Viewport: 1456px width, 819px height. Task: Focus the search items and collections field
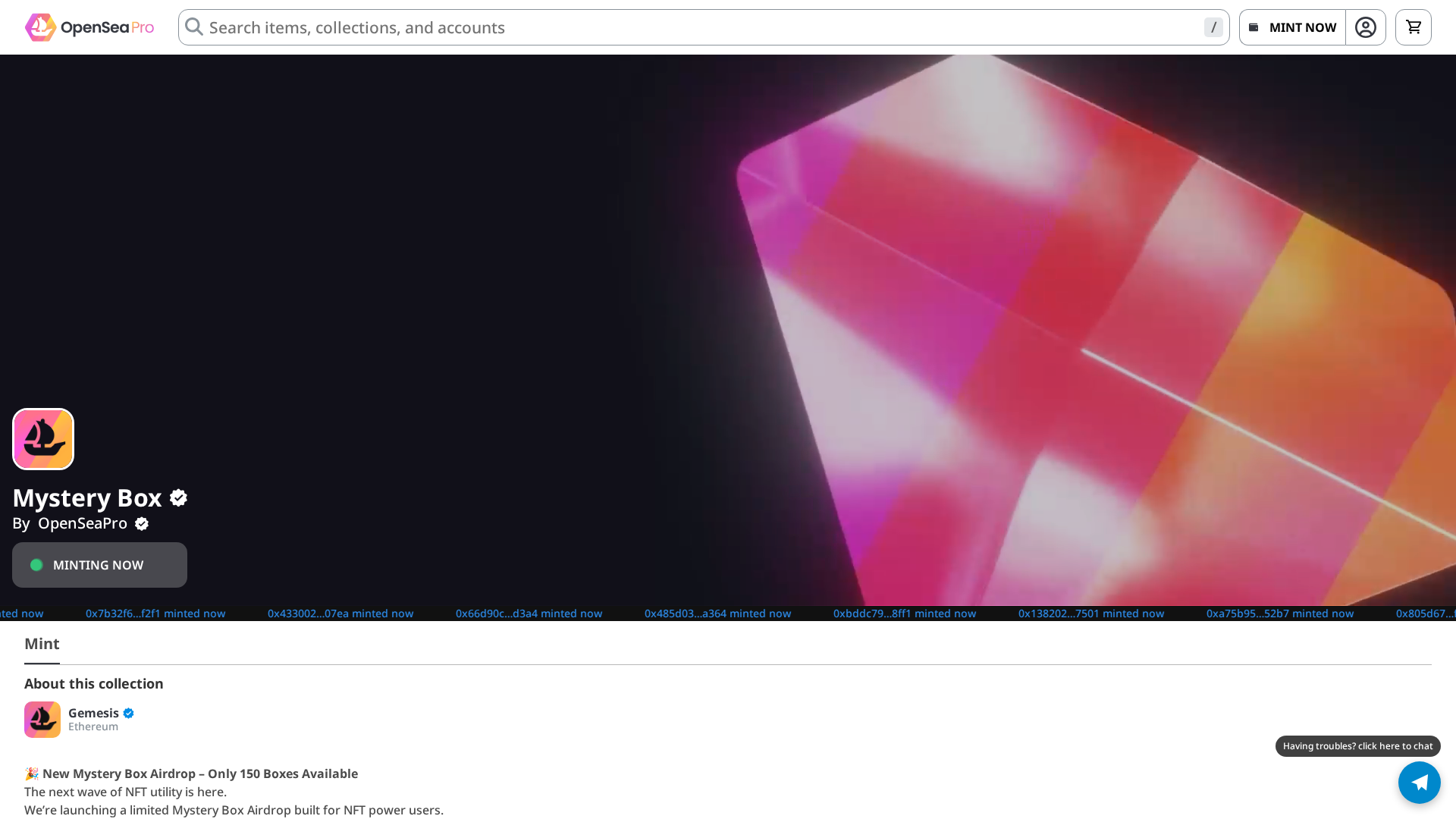(704, 27)
